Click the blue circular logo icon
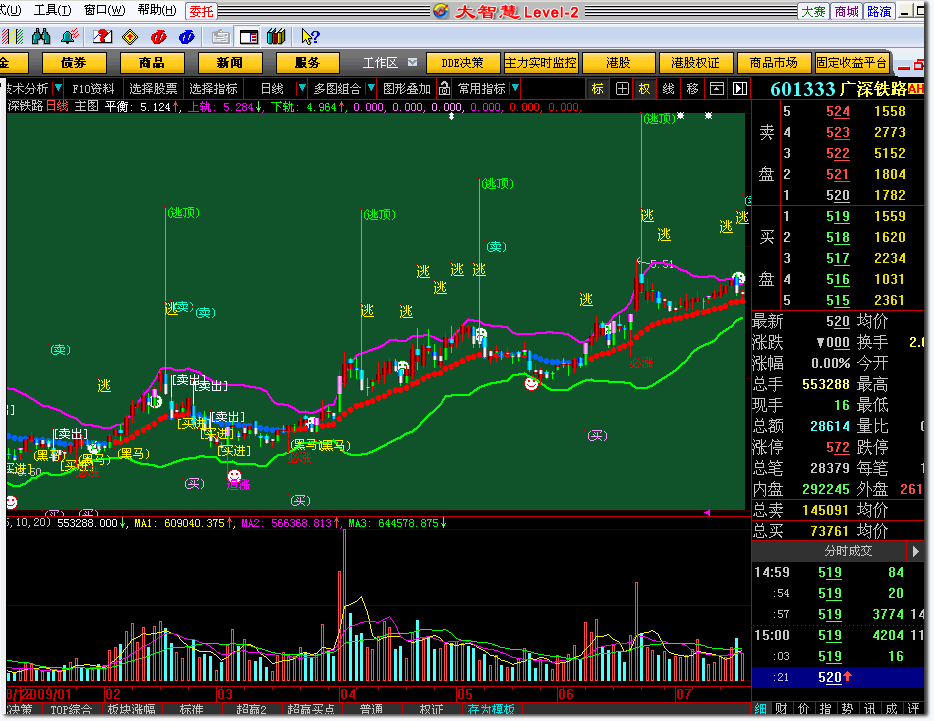Image resolution: width=934 pixels, height=721 pixels. click(186, 37)
